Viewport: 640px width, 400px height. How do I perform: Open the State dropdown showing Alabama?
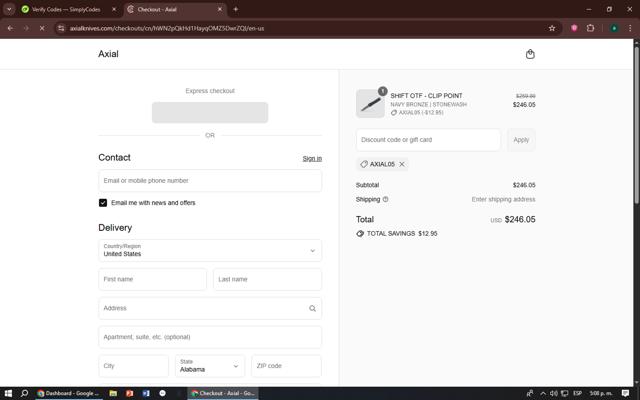point(210,366)
